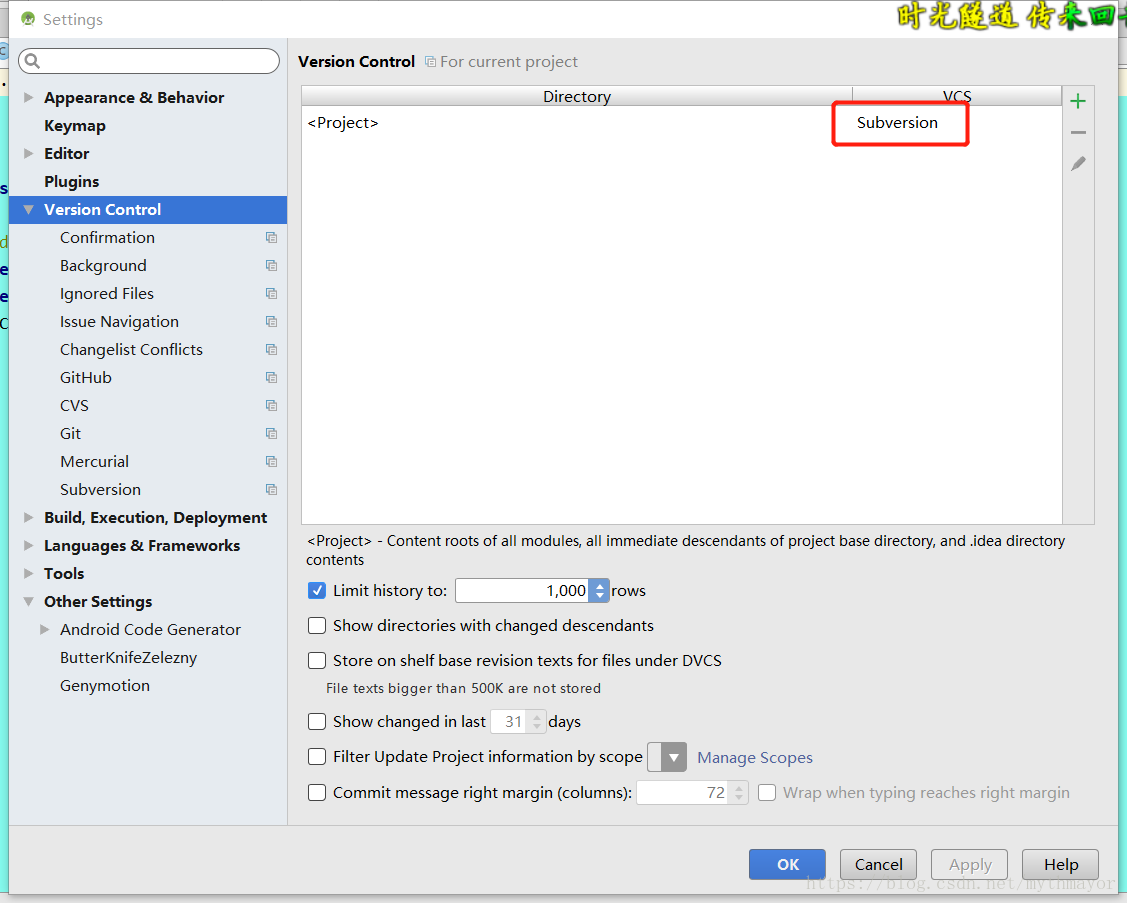Open Changelist Conflicts settings

click(x=132, y=349)
